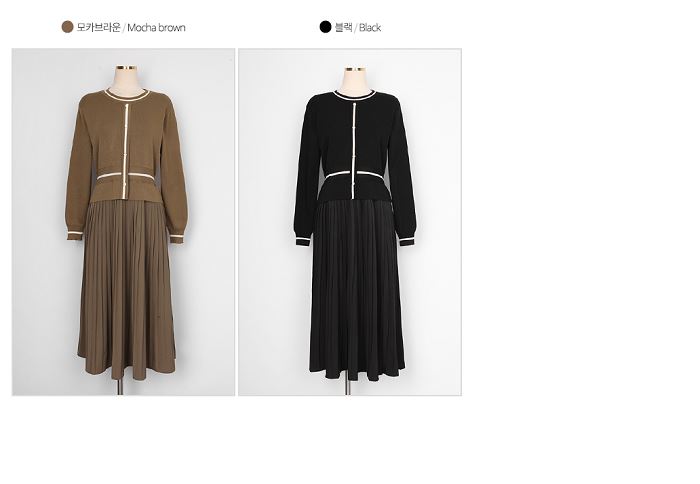Click the white-striped cuff on the black cardigan sleeve
Viewport: 700px width, 484px height.
(303, 241)
